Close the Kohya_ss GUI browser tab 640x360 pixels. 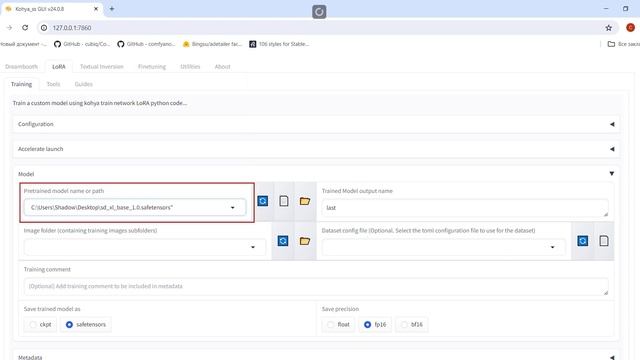96,9
